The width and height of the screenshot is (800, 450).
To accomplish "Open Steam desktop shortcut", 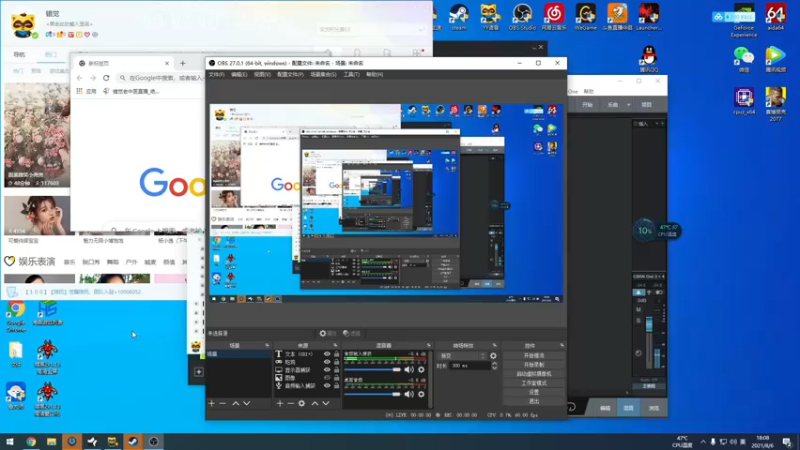I will pos(459,17).
